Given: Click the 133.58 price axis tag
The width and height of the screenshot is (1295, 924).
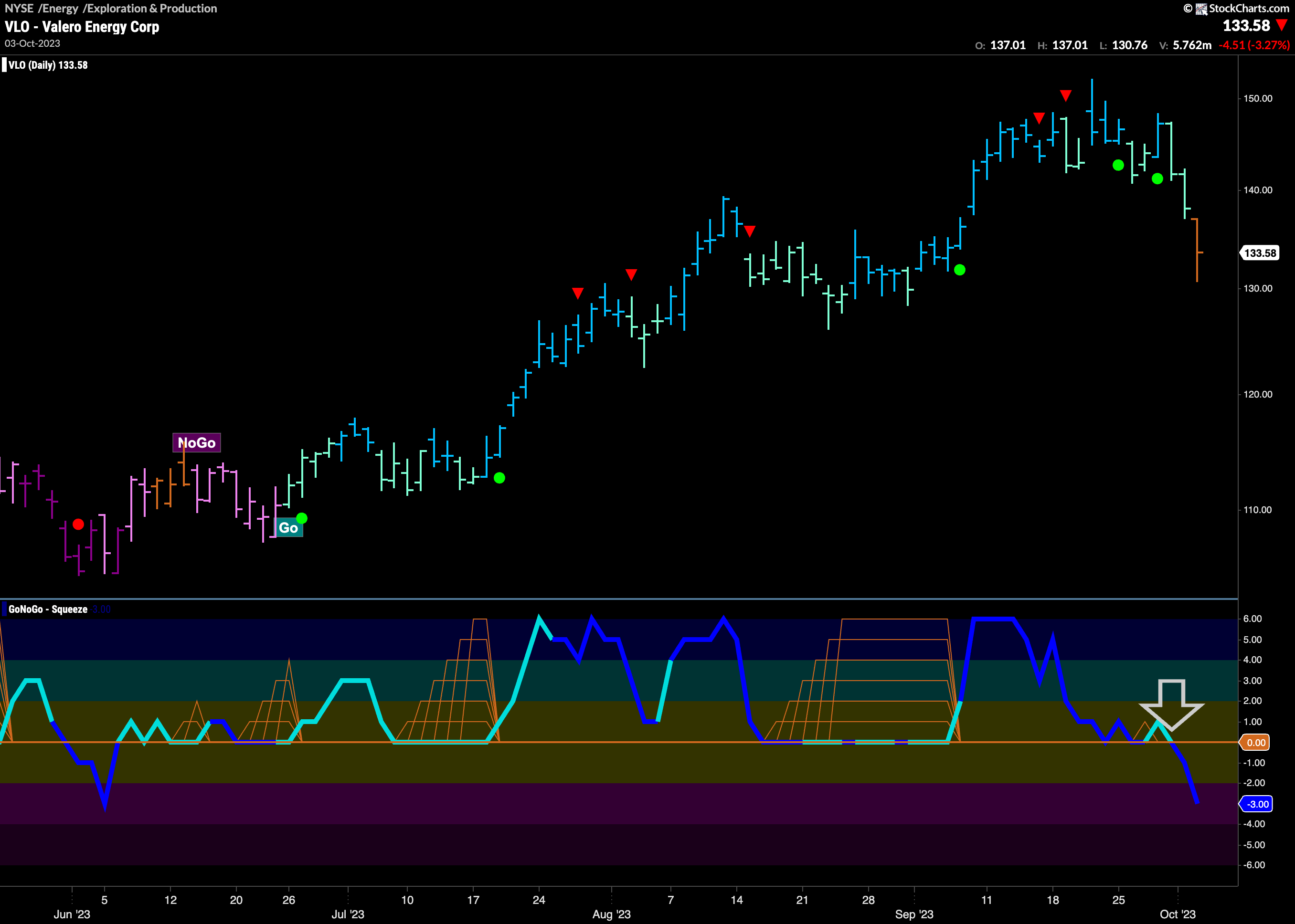Looking at the screenshot, I should click(1260, 252).
